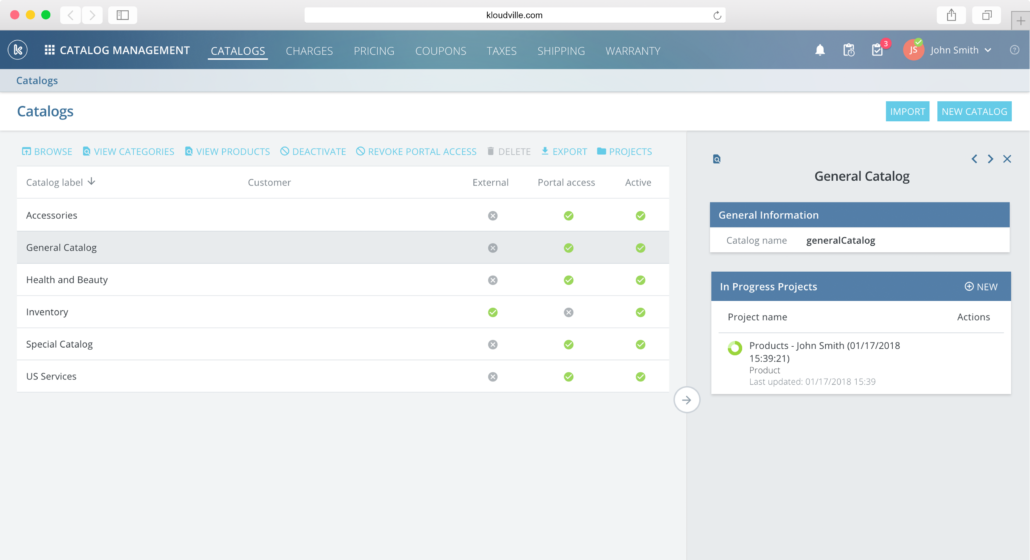Click project progress ring icon
The height and width of the screenshot is (560, 1030).
735,348
